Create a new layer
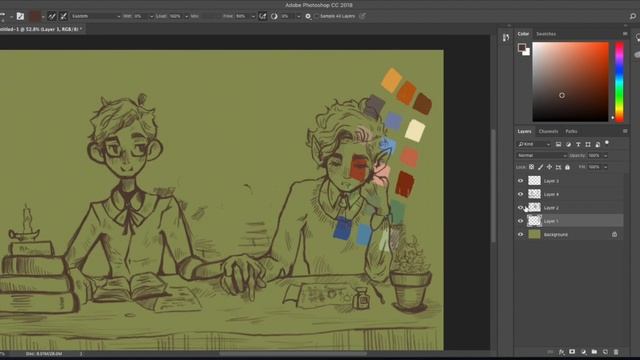The image size is (640, 360). coord(605,352)
